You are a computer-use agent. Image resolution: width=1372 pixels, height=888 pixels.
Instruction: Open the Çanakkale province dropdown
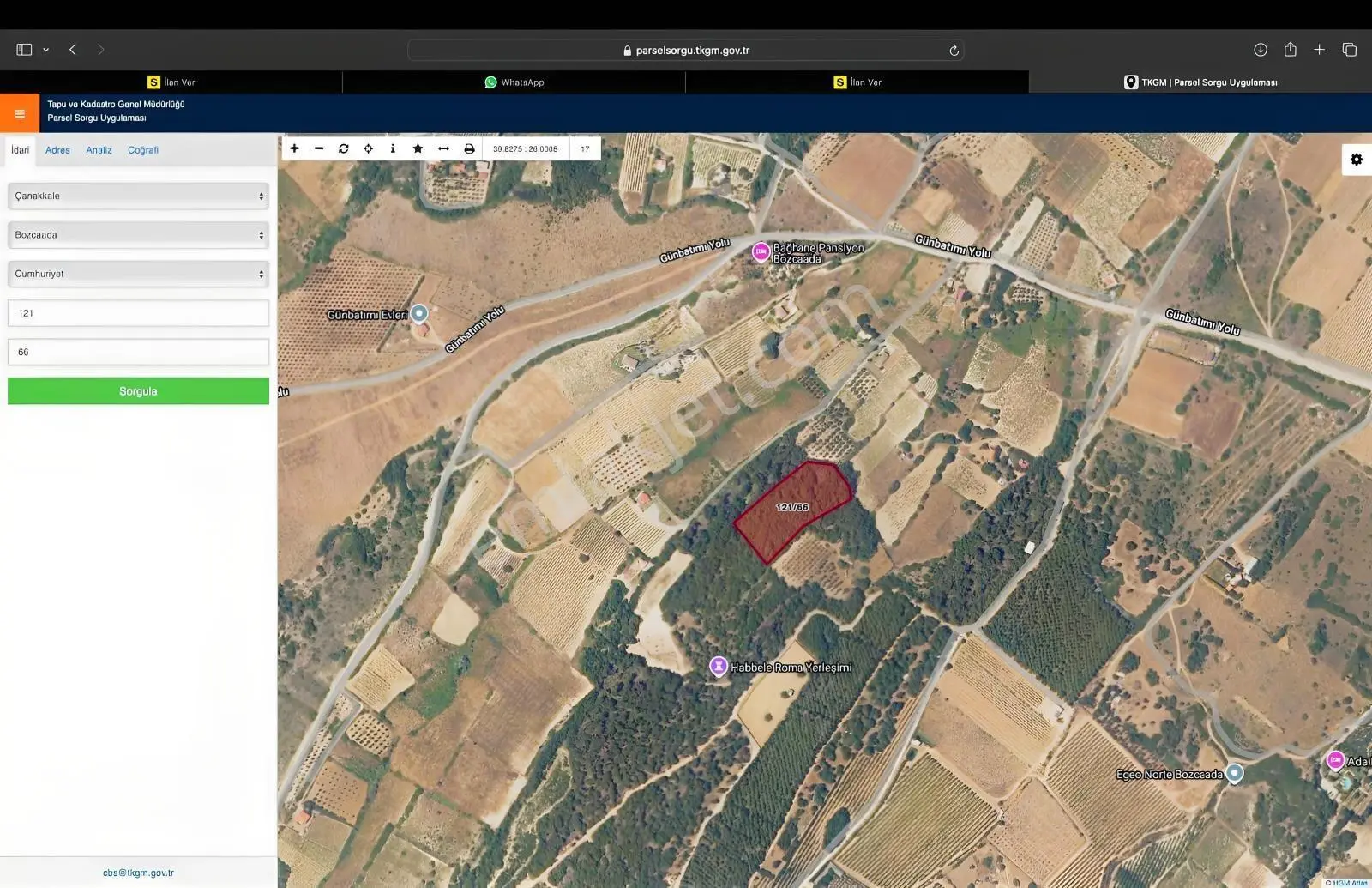138,196
